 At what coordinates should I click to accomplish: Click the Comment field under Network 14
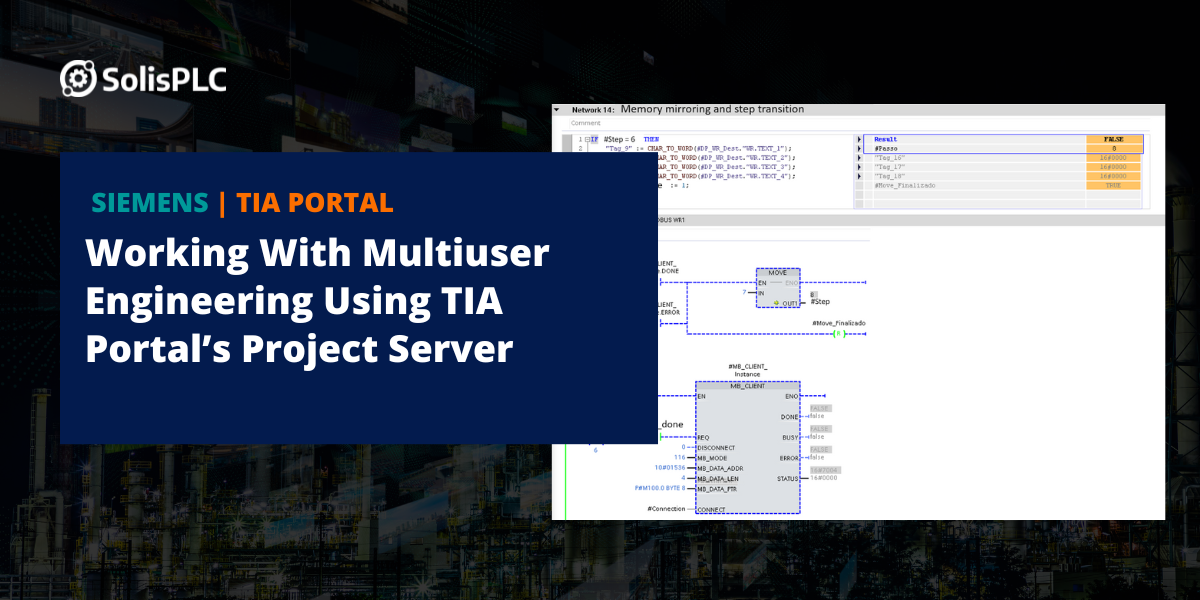(585, 122)
